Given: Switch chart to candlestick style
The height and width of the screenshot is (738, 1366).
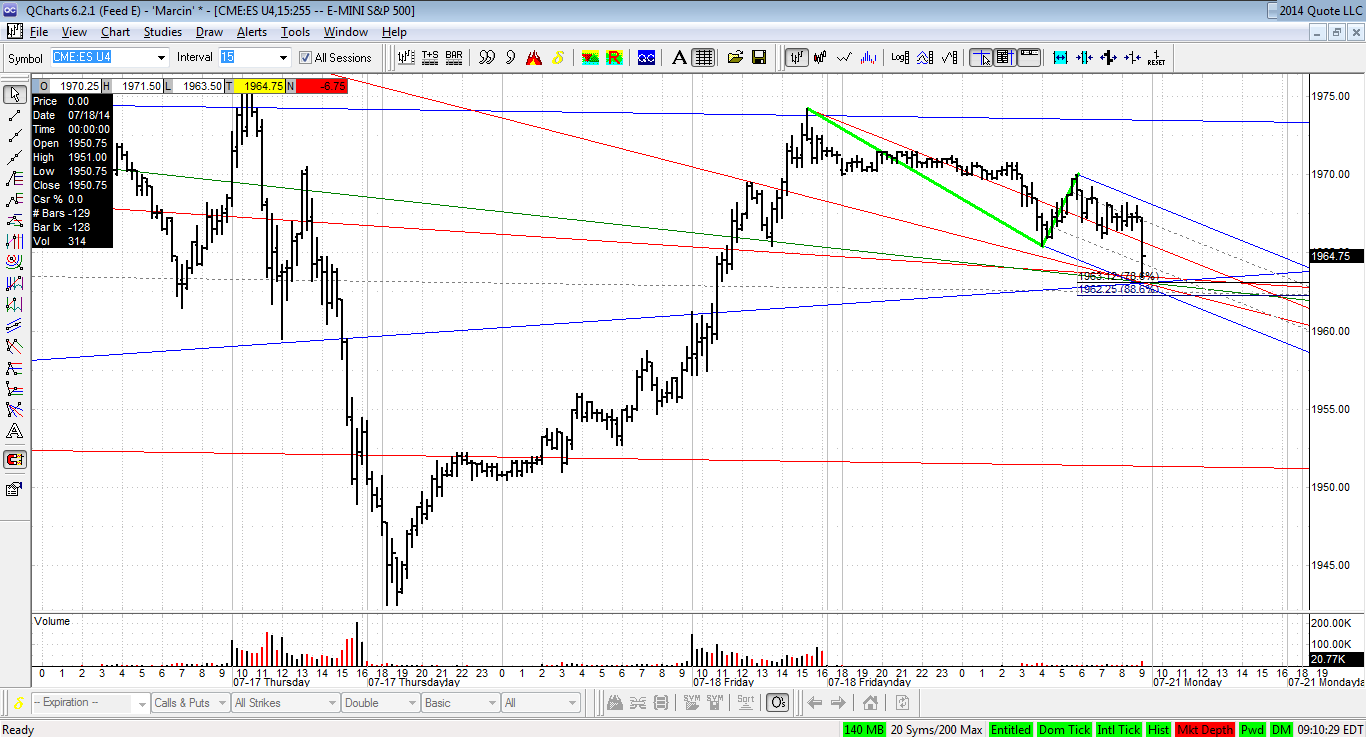Looking at the screenshot, I should point(820,57).
